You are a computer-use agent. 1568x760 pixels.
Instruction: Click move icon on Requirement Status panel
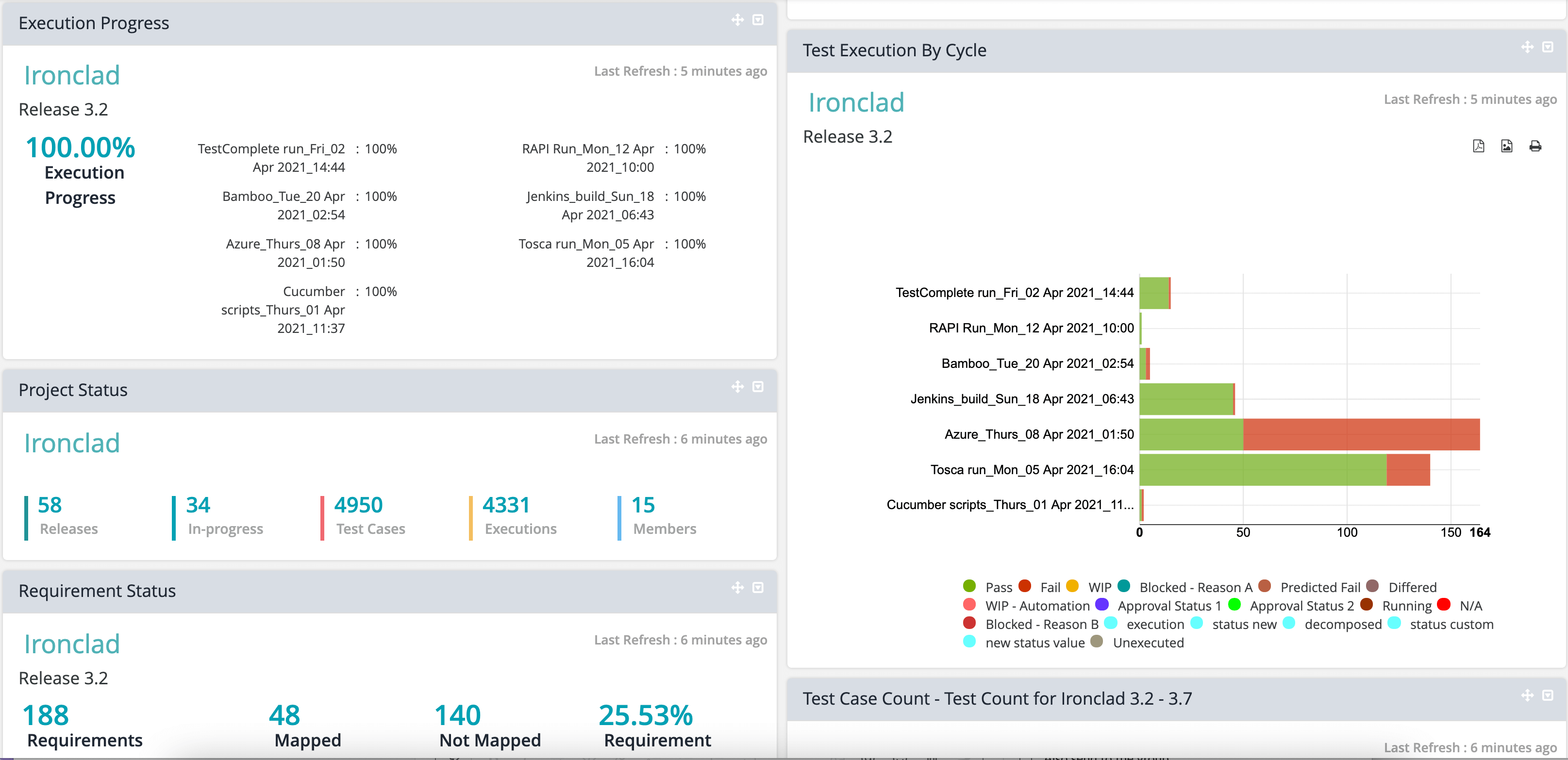(x=737, y=588)
